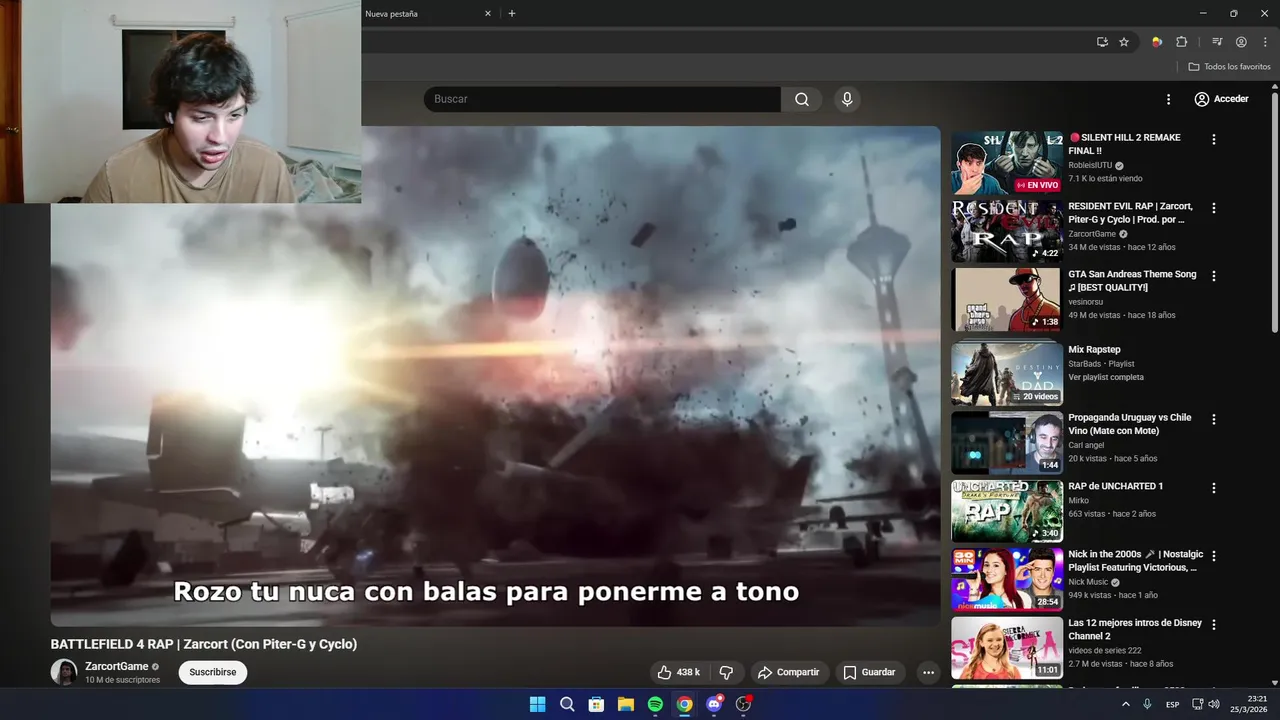
Task: Open OBS Studio from taskbar
Action: point(743,704)
